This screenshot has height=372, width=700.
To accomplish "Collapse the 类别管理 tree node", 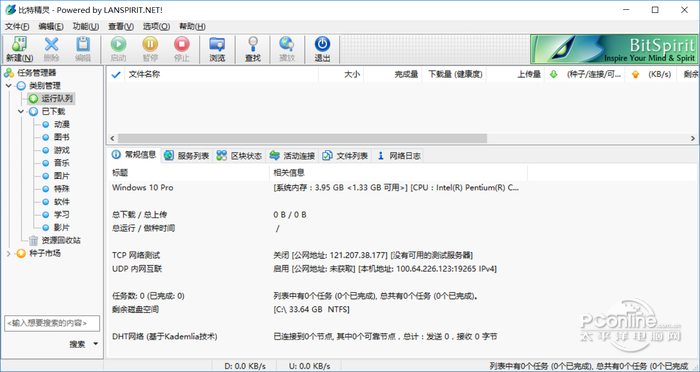I will 9,86.
